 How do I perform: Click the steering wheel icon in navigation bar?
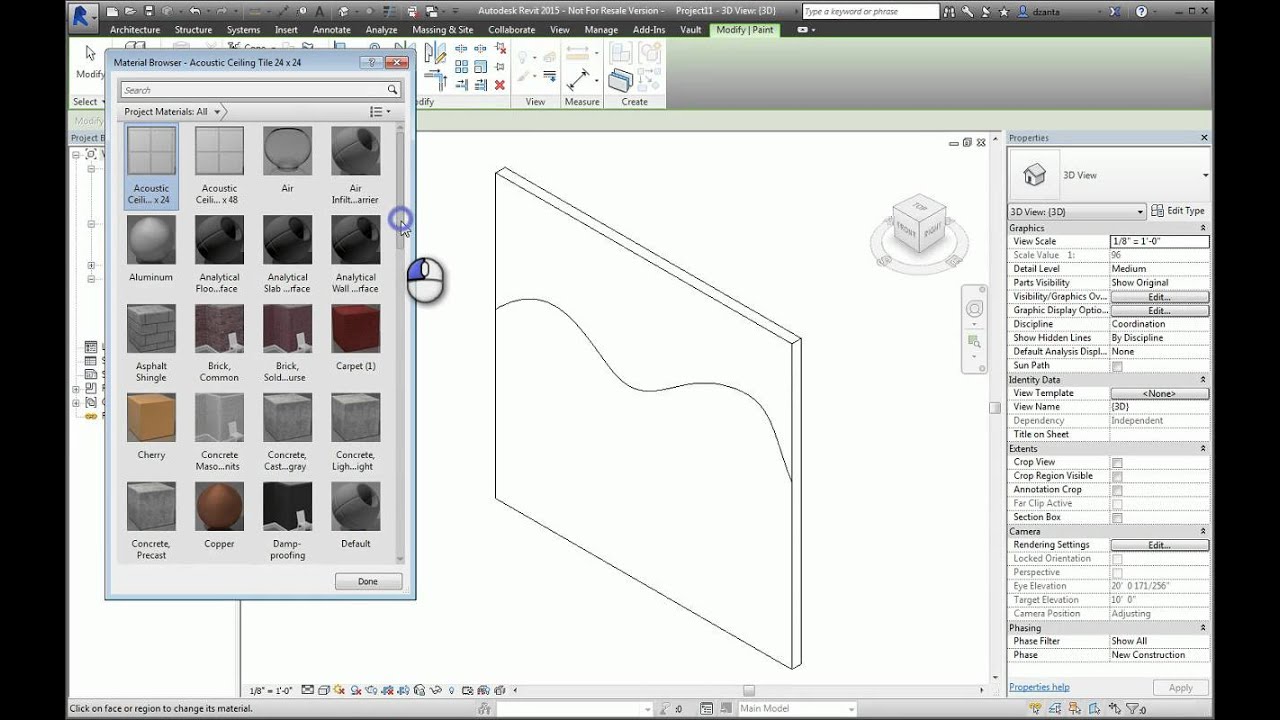[x=974, y=309]
